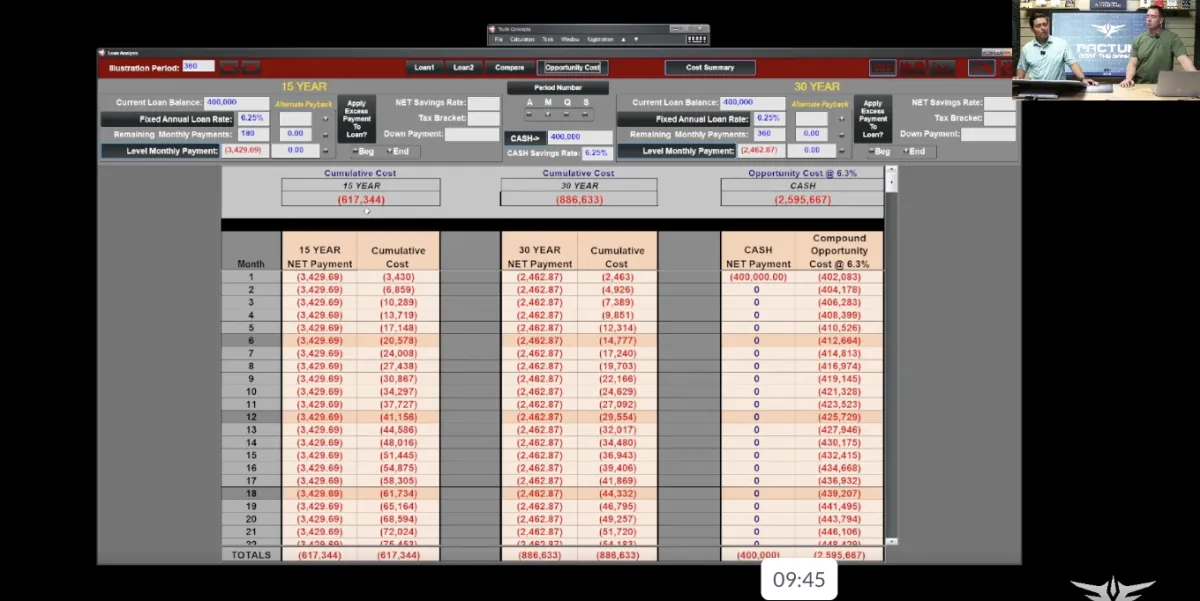1200x601 pixels.
Task: Click the CASH-> button
Action: click(x=524, y=138)
